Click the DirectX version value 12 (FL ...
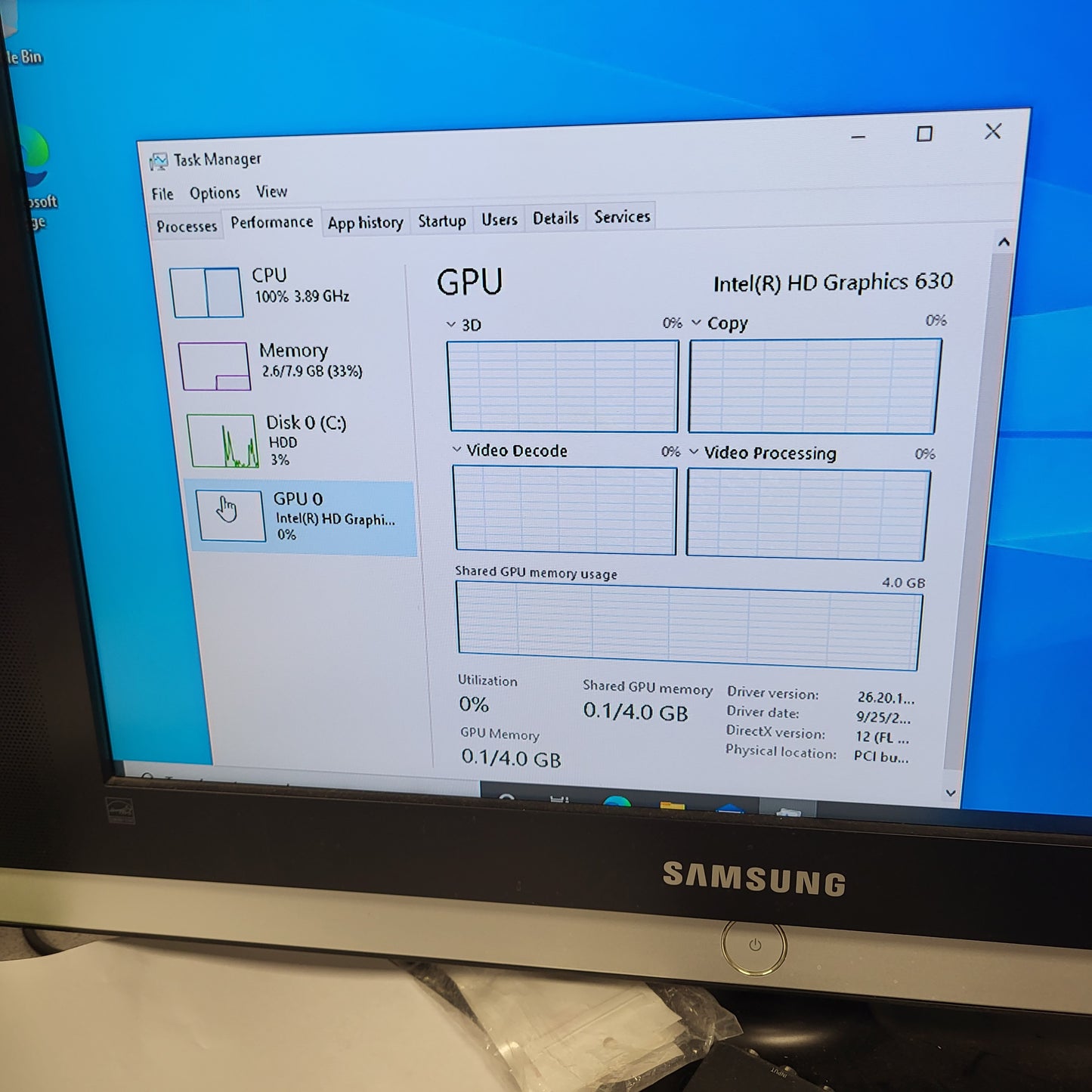Viewport: 1092px width, 1092px height. pos(882,737)
